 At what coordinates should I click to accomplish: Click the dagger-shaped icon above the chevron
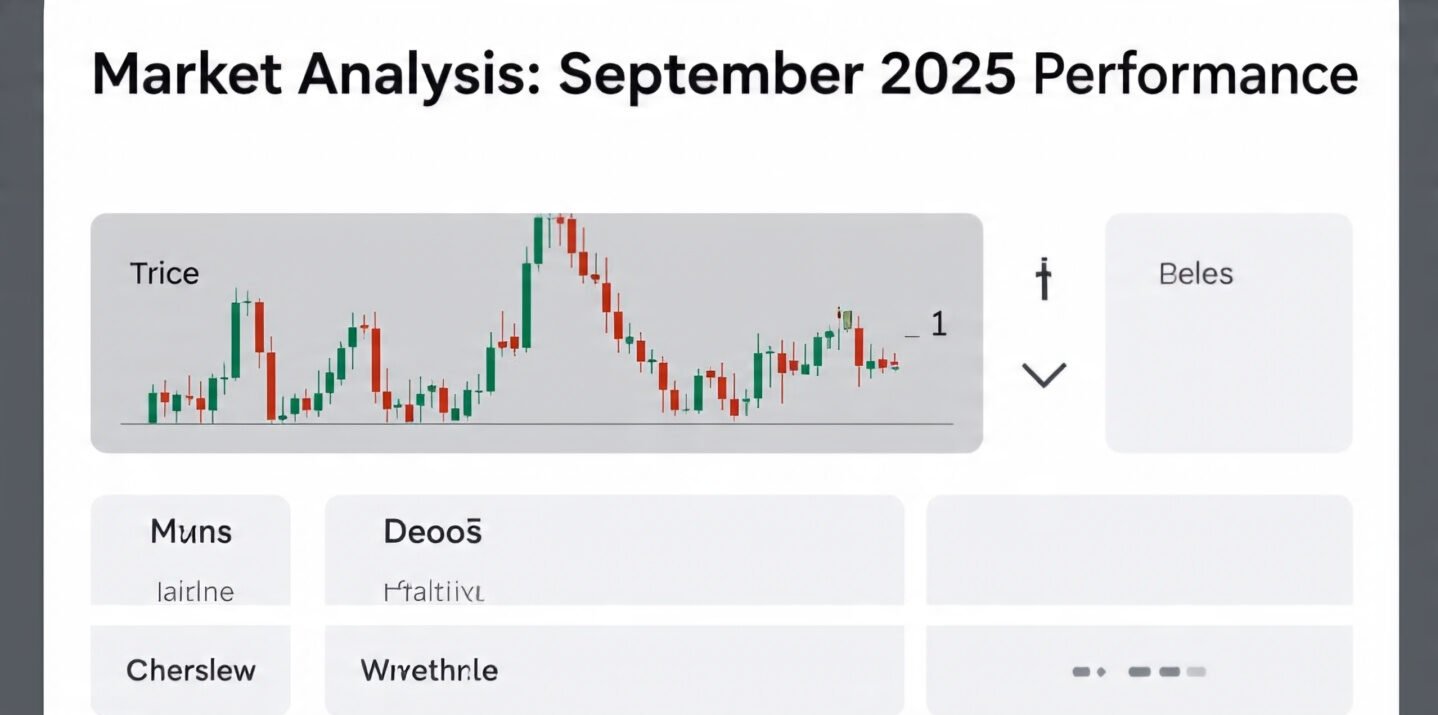pos(1044,279)
